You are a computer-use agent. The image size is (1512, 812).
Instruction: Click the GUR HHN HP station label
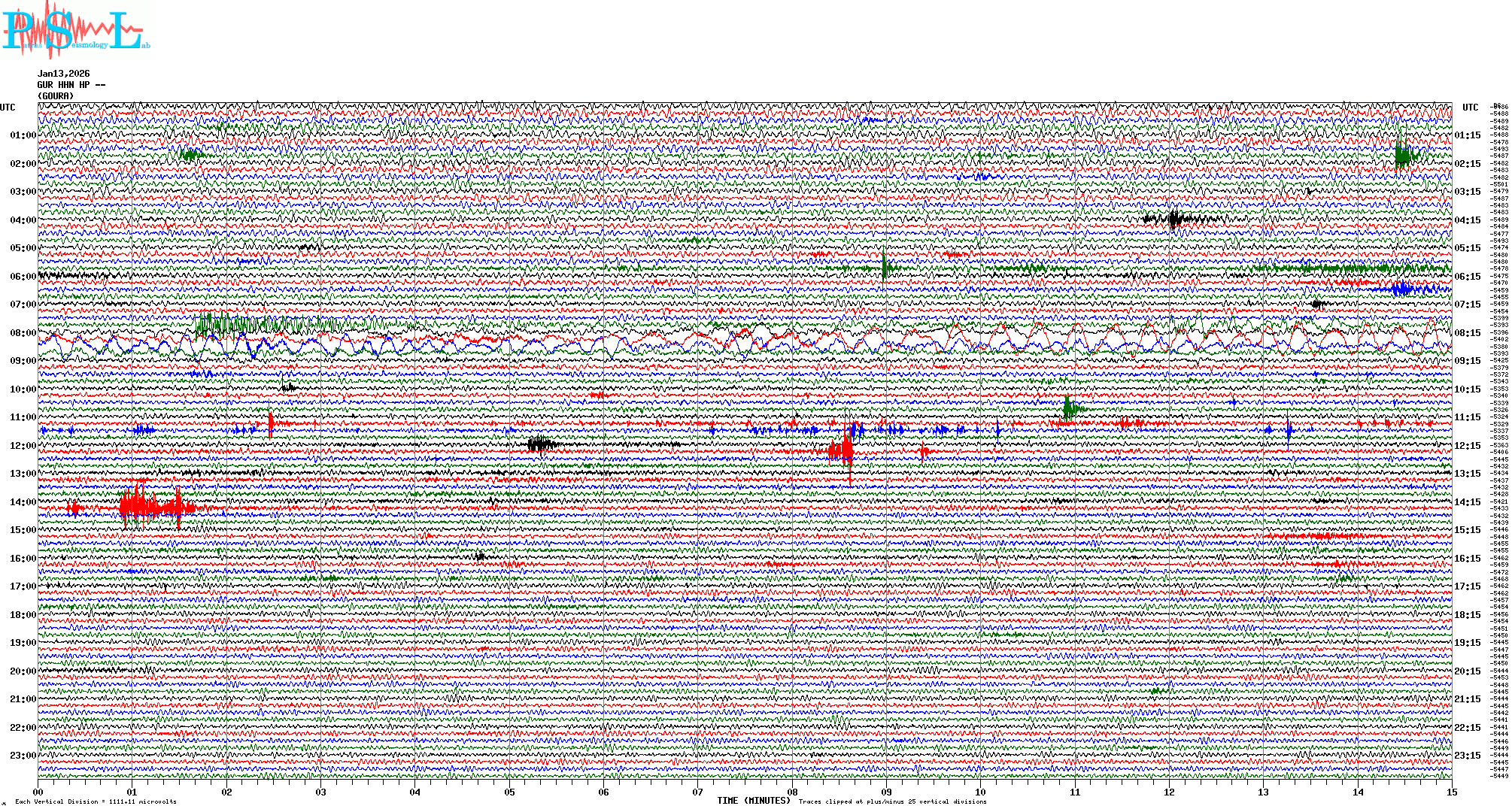point(71,85)
